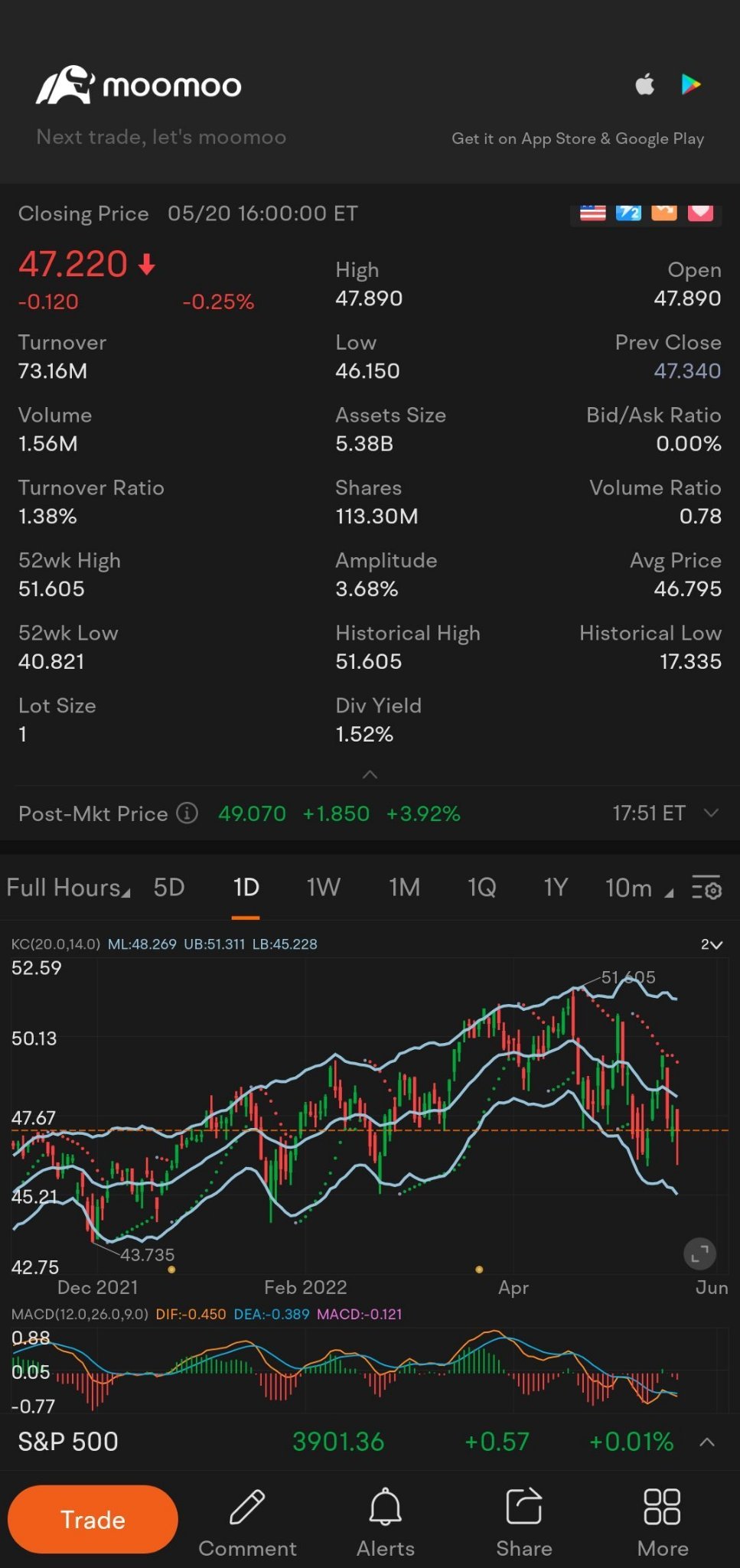Tap the MACD(12.0,26.0,9.0) indicator label

point(80,1315)
